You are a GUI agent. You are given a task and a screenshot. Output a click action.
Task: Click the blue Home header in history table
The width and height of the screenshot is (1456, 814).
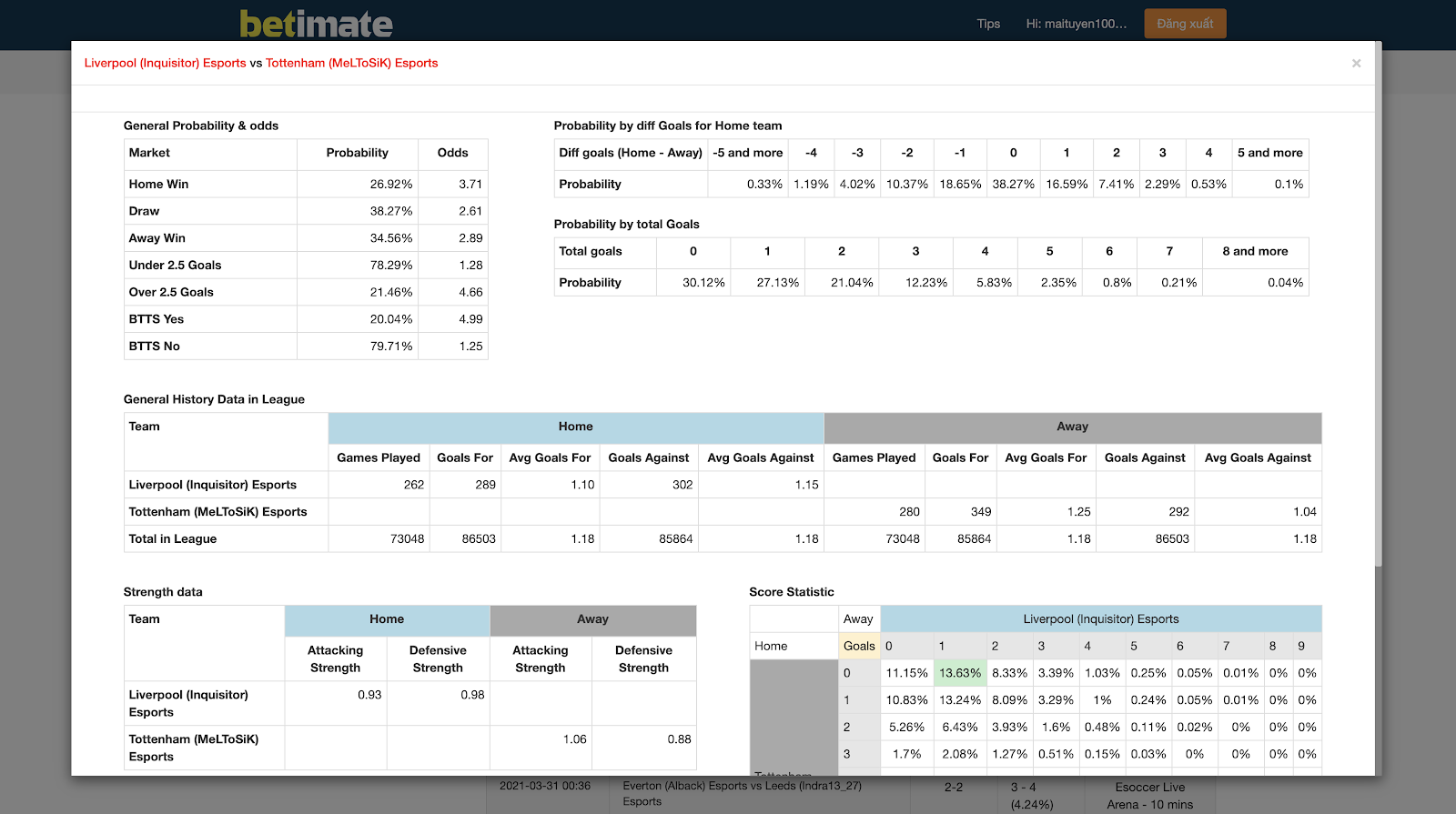576,427
